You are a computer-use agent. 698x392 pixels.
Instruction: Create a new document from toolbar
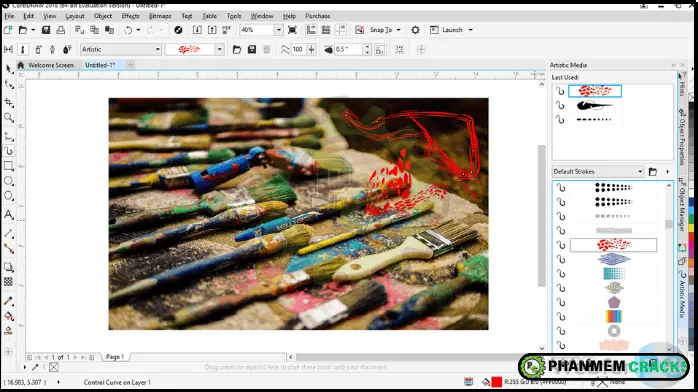pyautogui.click(x=8, y=30)
